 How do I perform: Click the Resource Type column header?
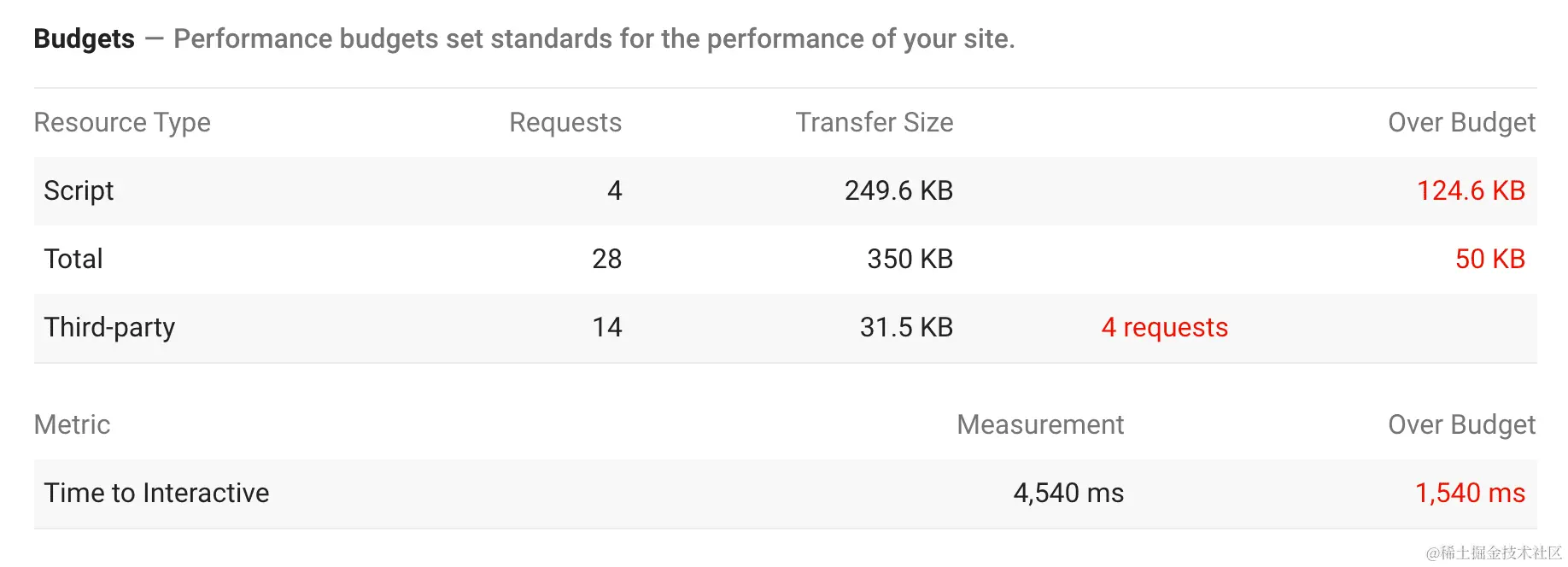122,123
